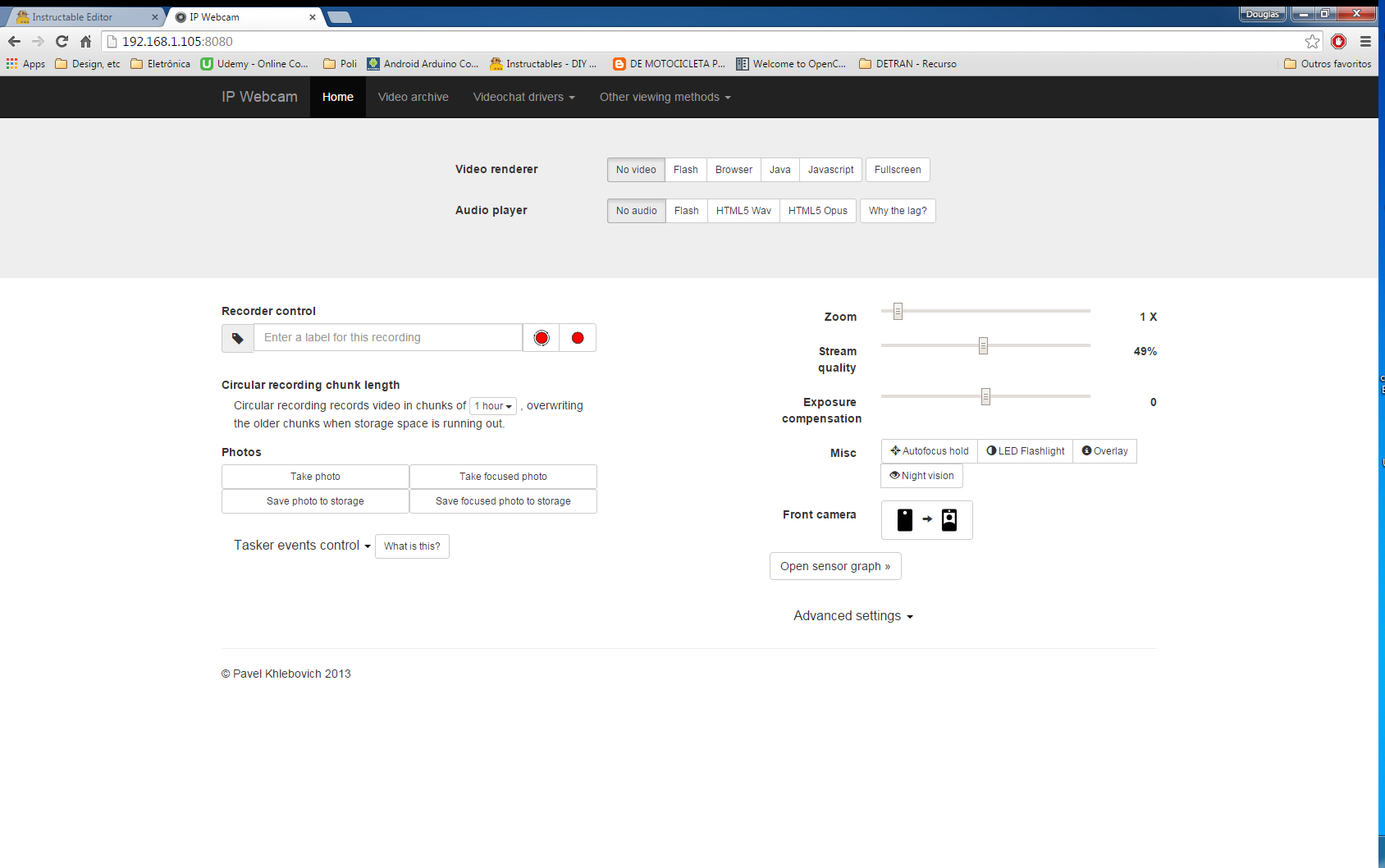The image size is (1385, 868).
Task: Click the Stream quality slider handle
Action: click(983, 346)
